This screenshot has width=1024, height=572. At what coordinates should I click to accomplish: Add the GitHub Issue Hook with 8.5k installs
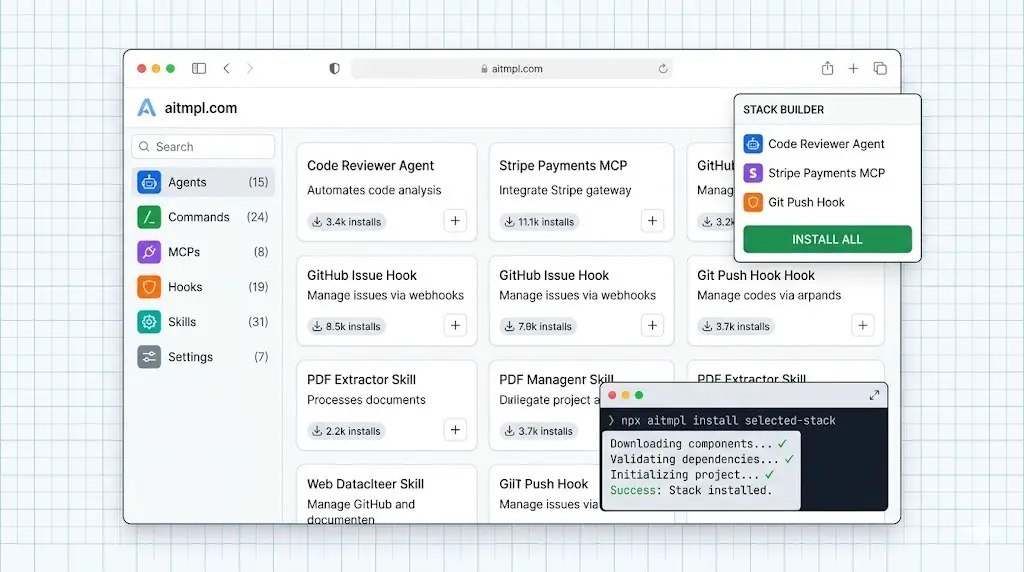click(455, 325)
